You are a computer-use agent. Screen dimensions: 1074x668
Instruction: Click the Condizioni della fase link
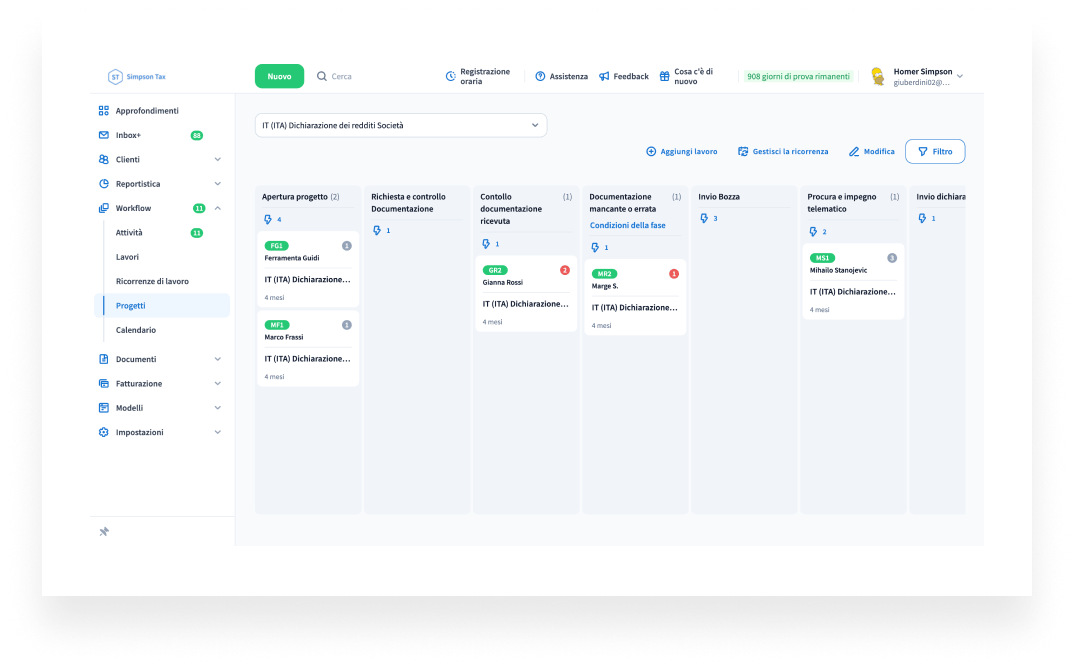(627, 225)
